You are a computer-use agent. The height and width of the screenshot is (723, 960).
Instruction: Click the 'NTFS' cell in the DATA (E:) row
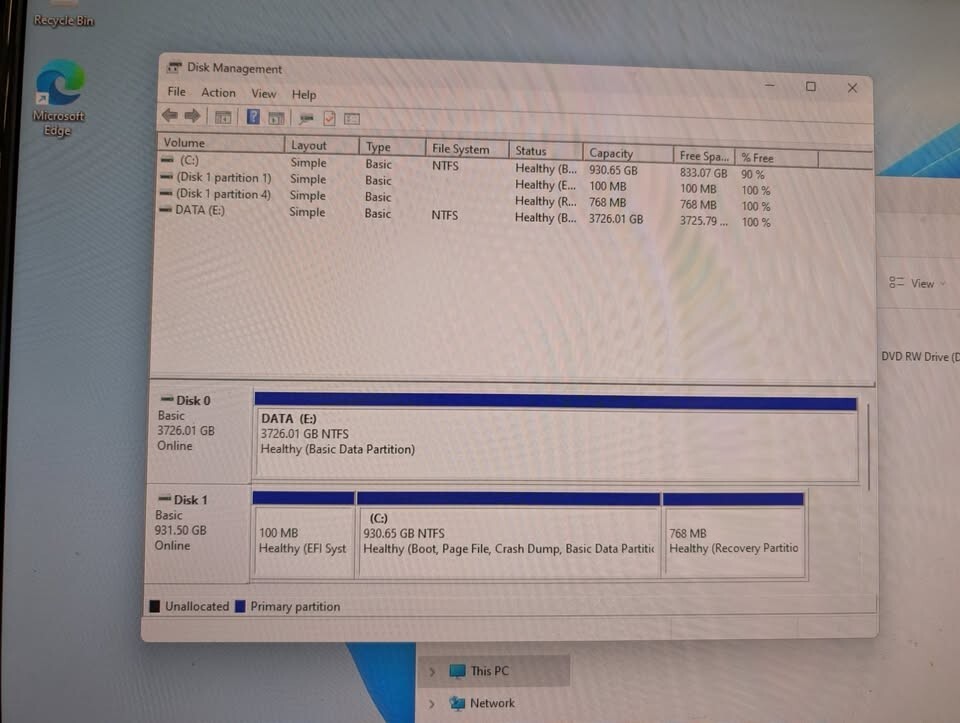444,215
